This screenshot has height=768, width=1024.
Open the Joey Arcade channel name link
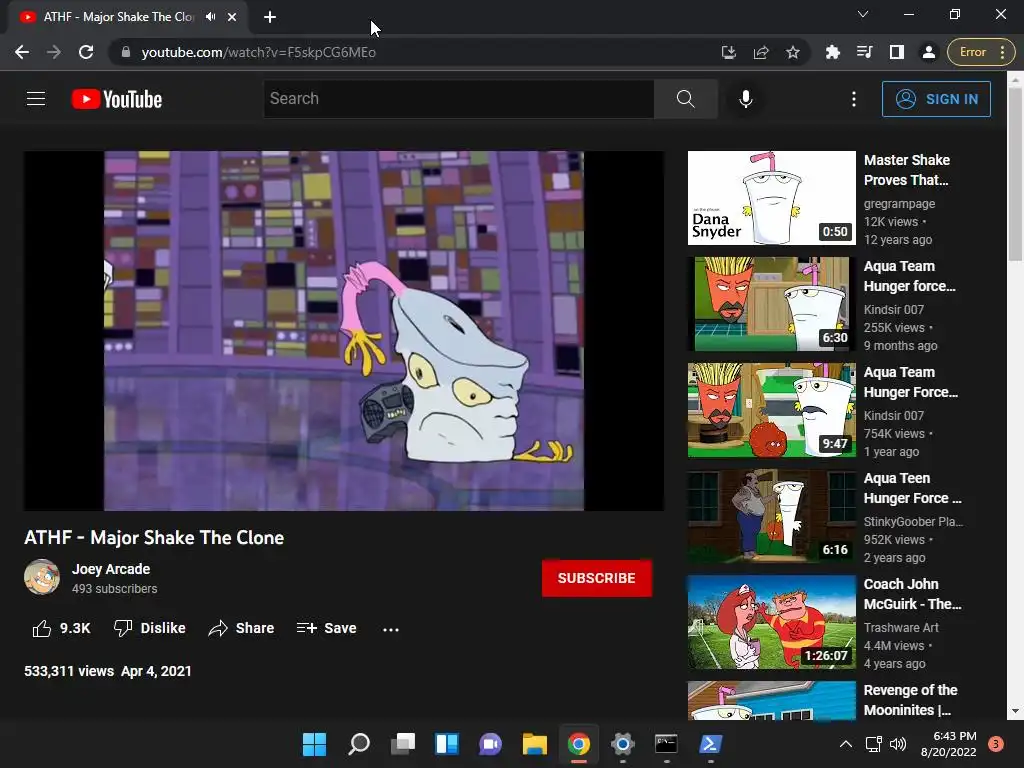coord(111,569)
